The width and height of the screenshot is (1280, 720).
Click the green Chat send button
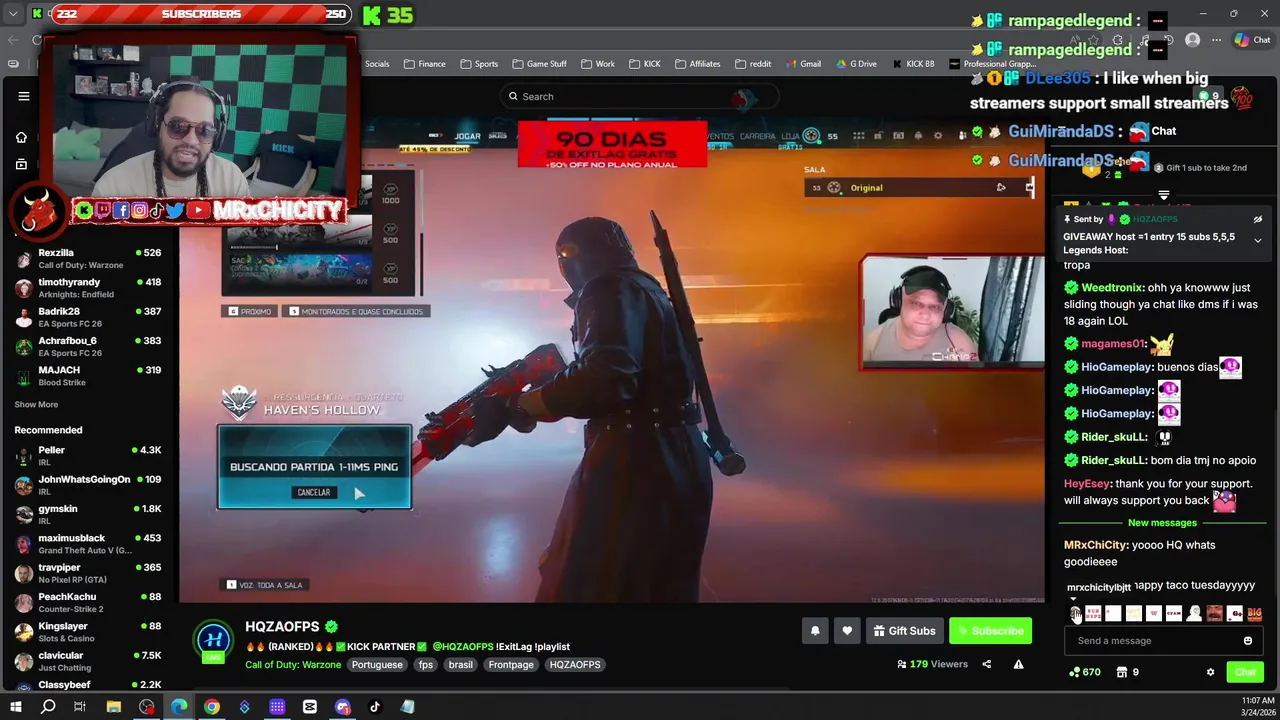pyautogui.click(x=1245, y=672)
